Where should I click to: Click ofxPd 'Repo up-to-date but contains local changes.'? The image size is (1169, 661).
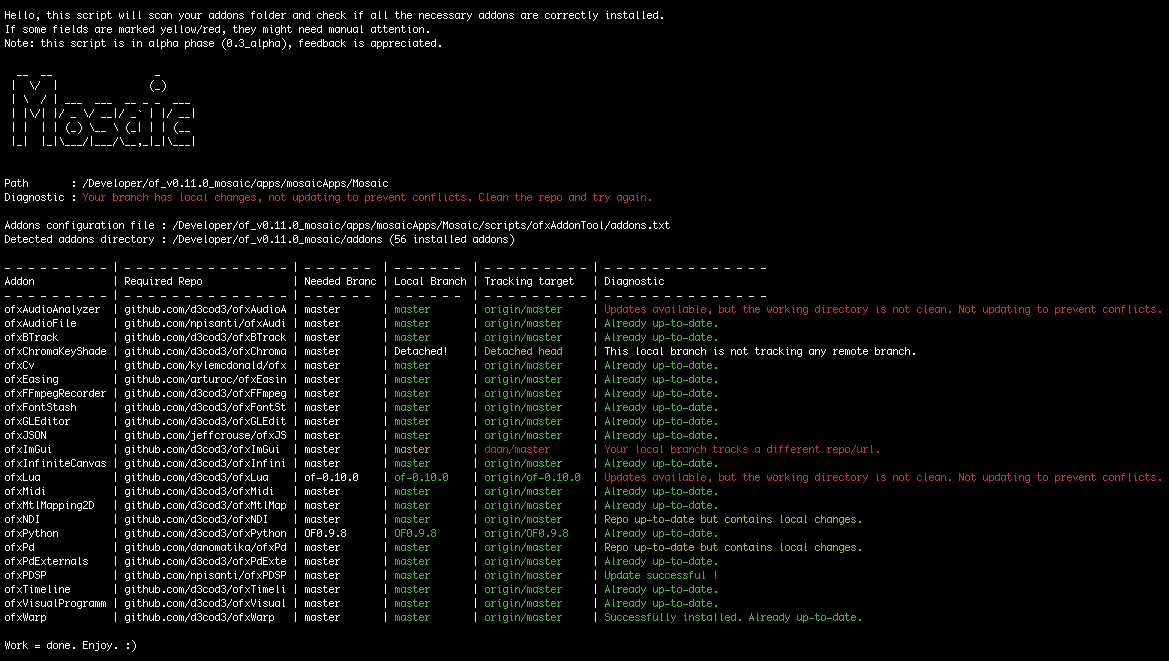click(x=734, y=548)
